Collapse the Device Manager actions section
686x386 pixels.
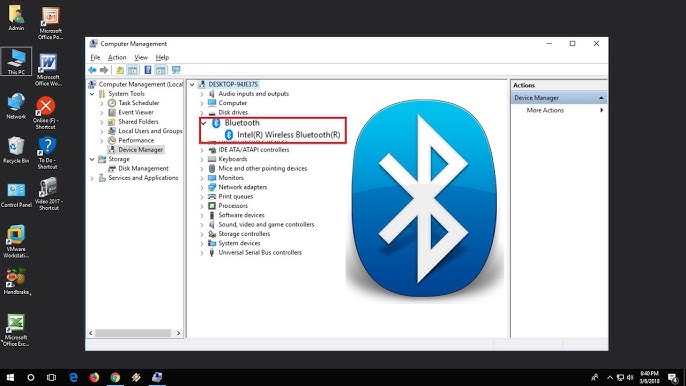601,98
